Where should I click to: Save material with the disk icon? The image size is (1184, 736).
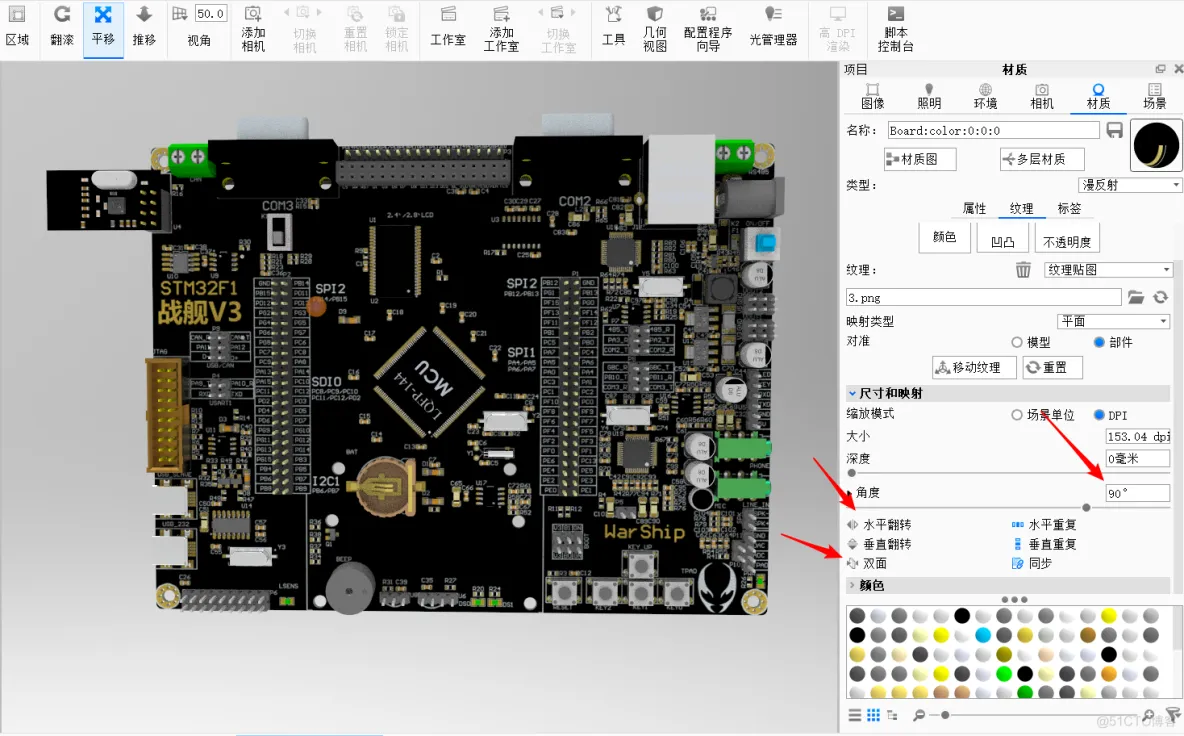1115,130
